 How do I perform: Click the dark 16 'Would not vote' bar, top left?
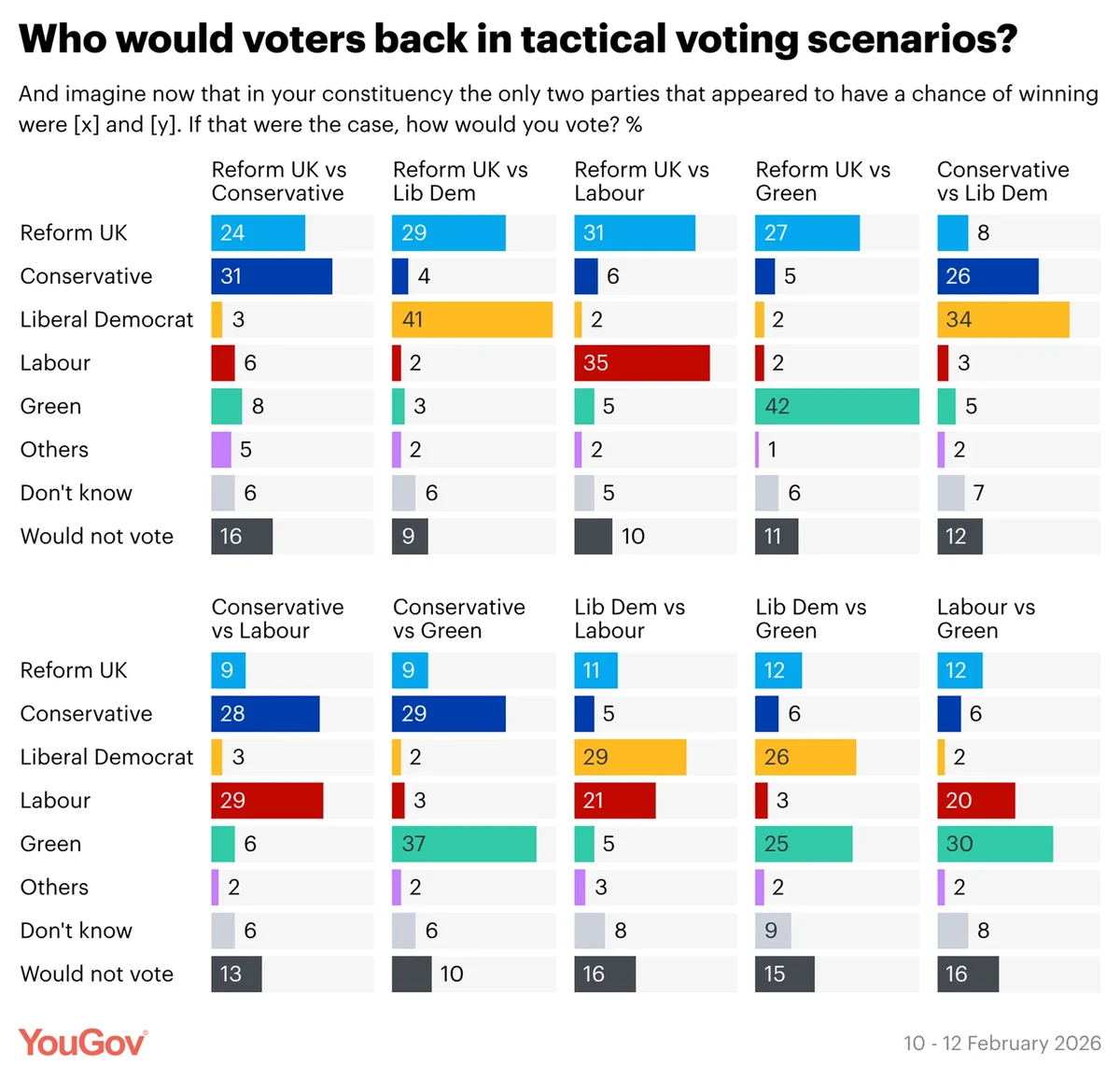pos(242,537)
